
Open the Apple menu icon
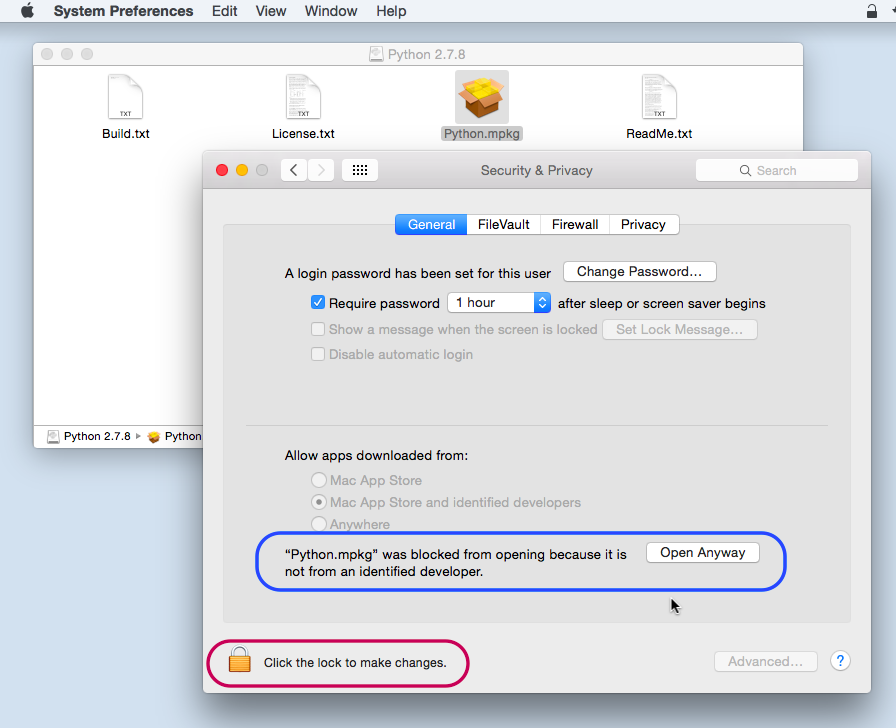(x=27, y=11)
